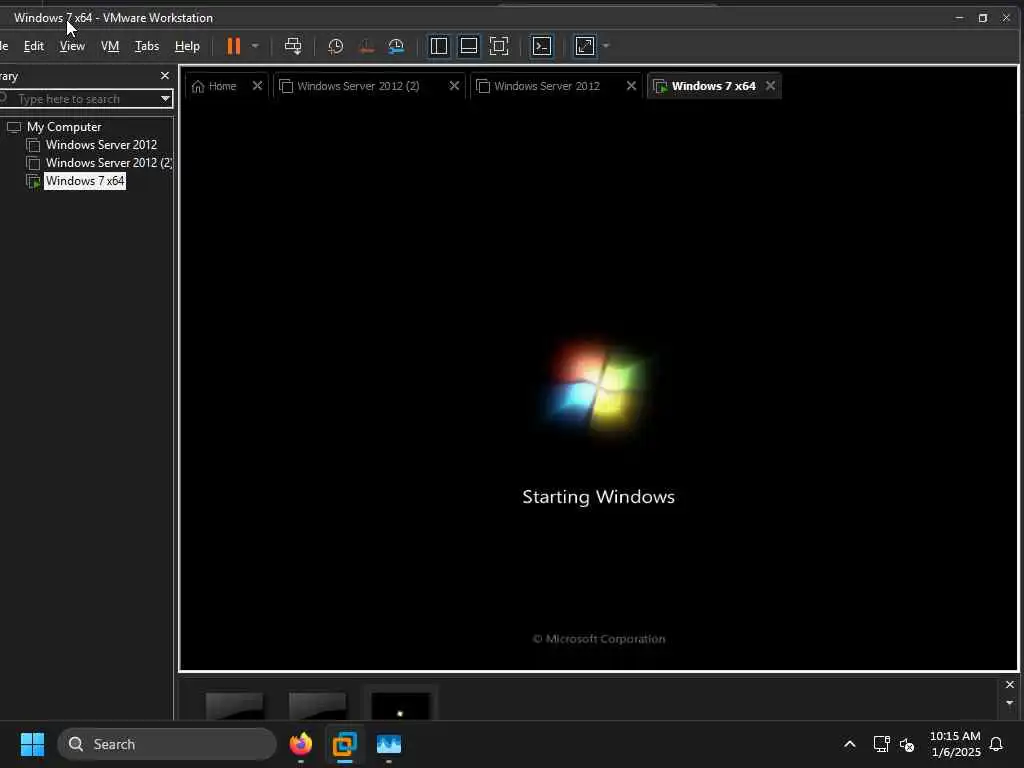Click the running VM icon beside Windows 7 x64
This screenshot has width=1024, height=768.
[x=33, y=181]
